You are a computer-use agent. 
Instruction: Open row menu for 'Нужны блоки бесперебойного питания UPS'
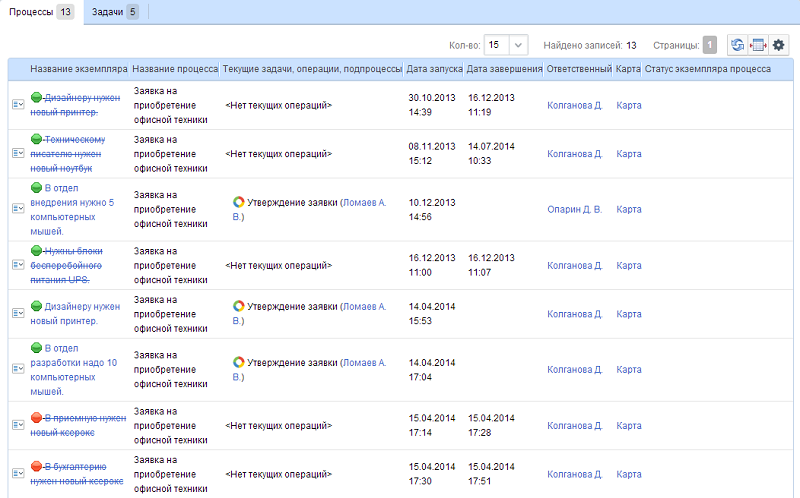[x=18, y=265]
